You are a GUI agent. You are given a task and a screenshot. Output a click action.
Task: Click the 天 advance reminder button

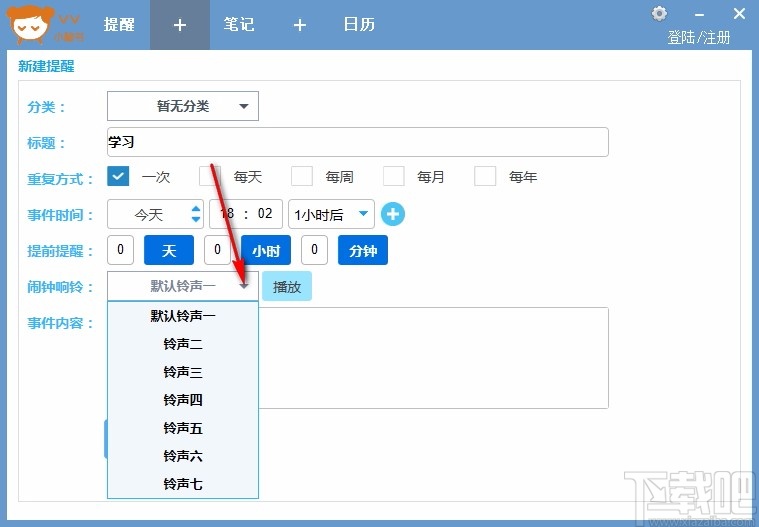tap(169, 250)
